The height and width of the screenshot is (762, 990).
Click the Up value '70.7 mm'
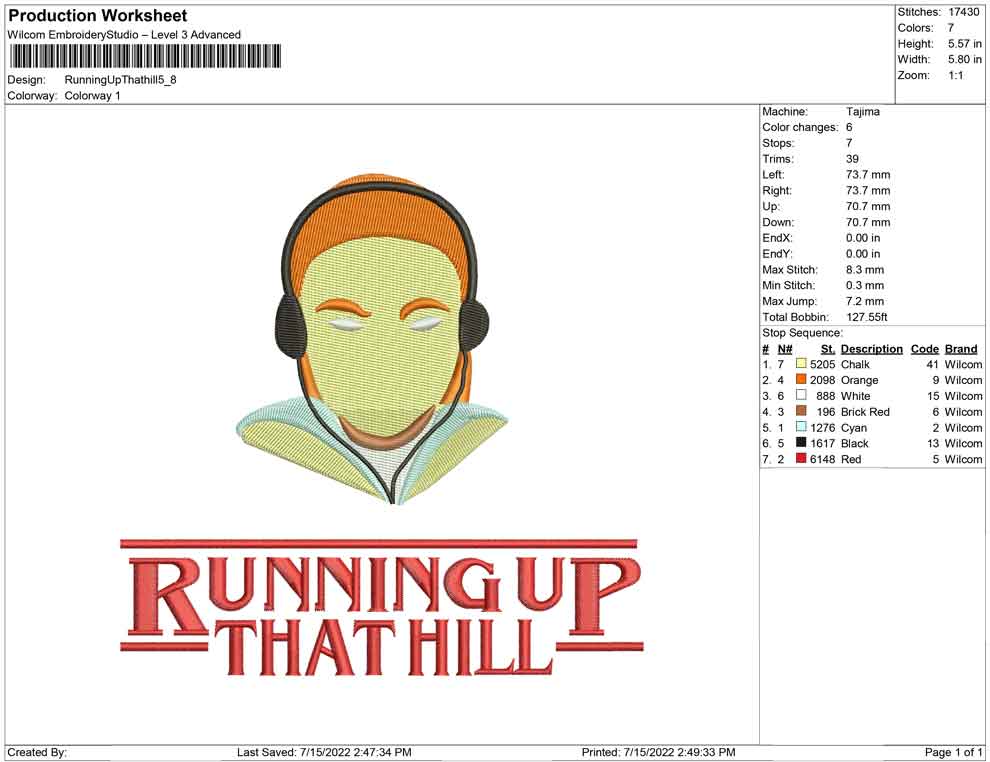(868, 206)
